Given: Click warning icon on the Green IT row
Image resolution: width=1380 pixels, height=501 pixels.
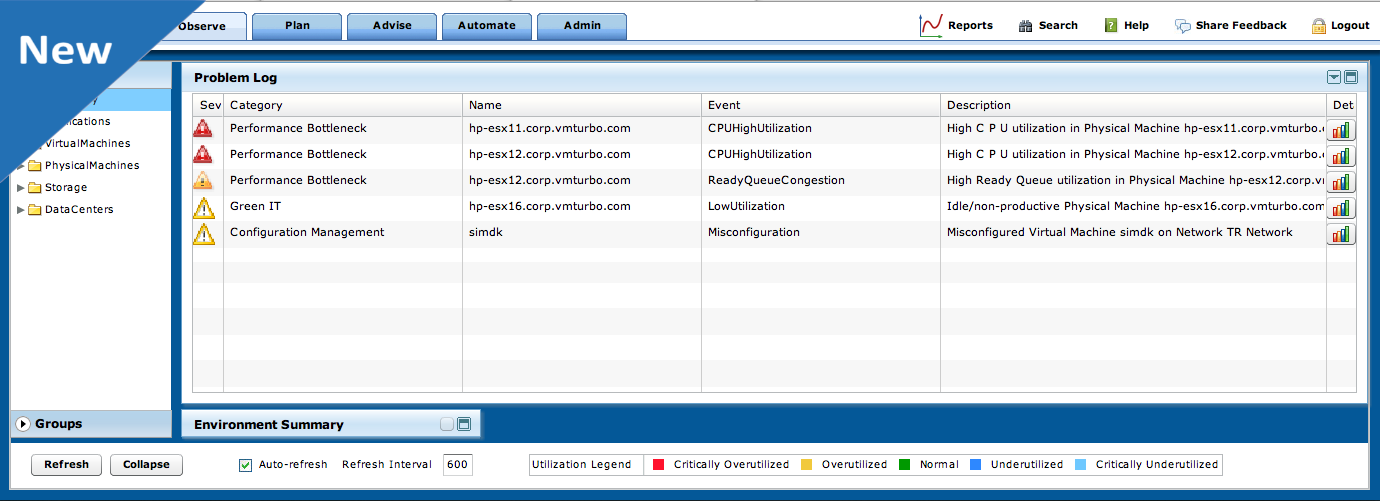Looking at the screenshot, I should coord(204,207).
